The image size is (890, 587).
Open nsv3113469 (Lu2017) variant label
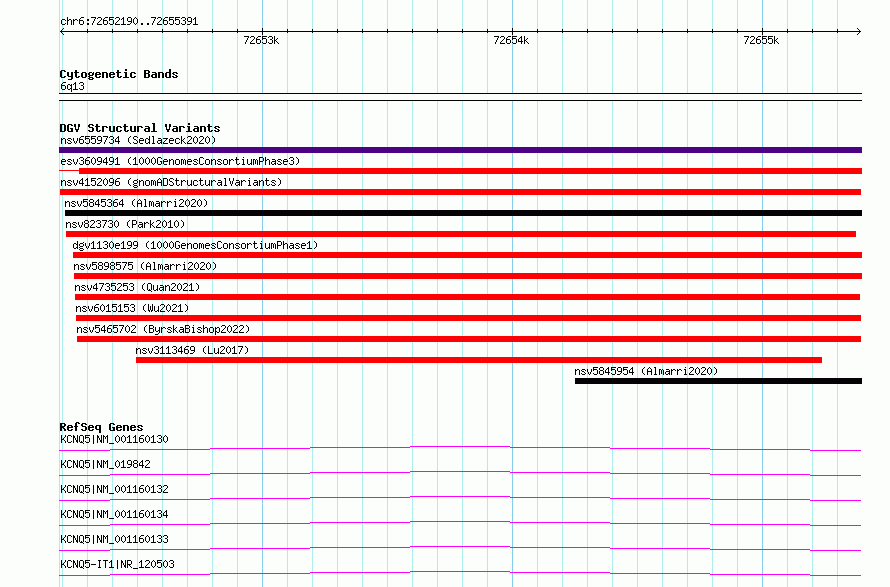[192, 350]
